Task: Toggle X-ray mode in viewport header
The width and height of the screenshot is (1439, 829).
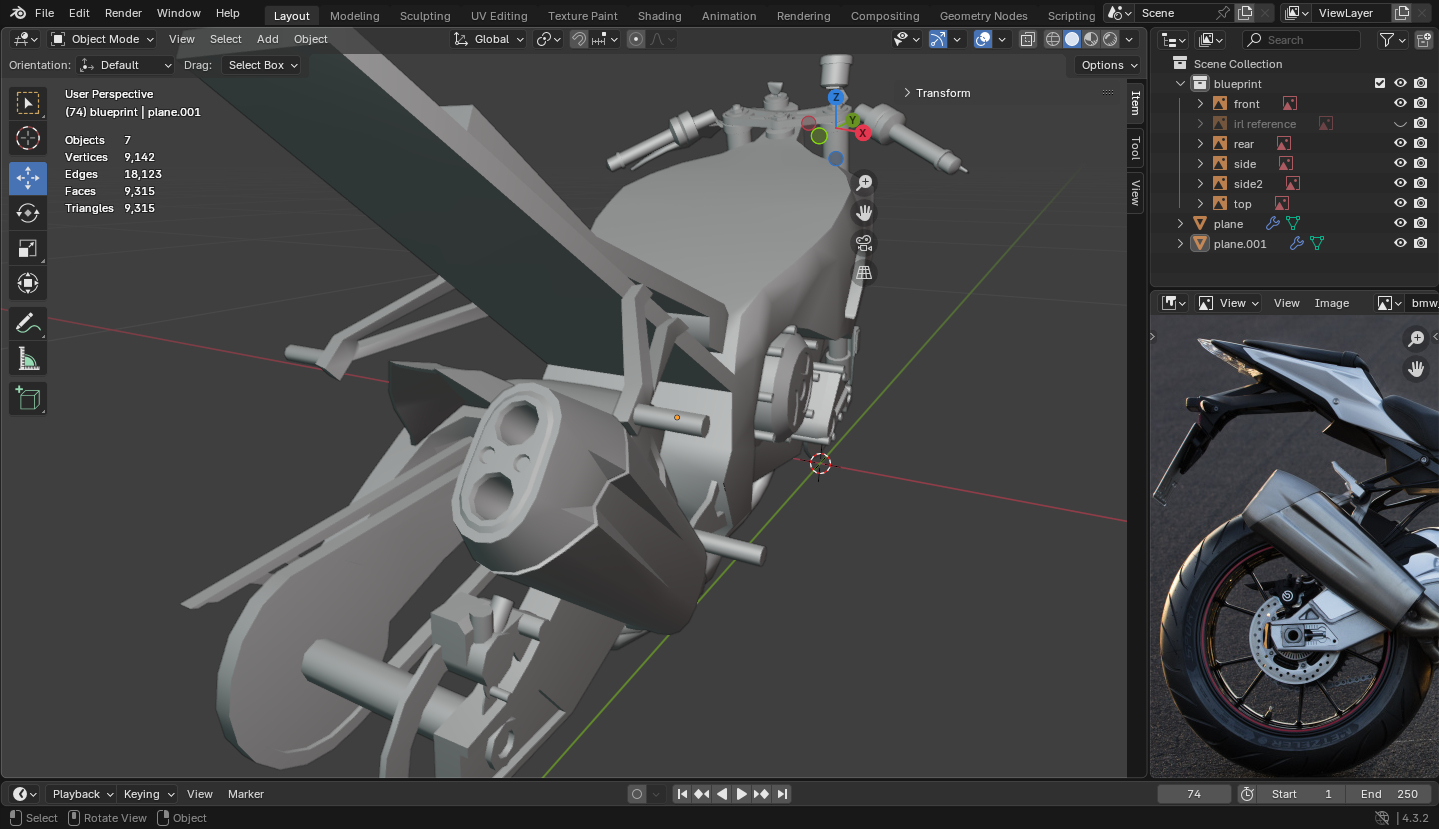Action: (1028, 39)
